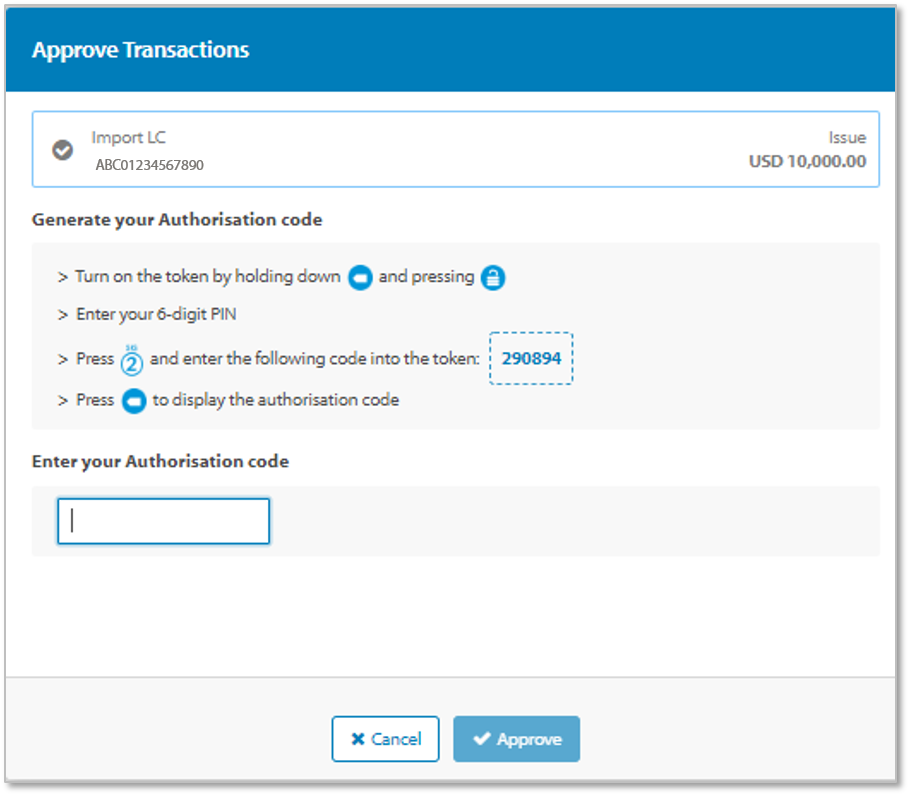This screenshot has width=910, height=796.
Task: Click the reference number ABC01234567890
Action: tap(149, 165)
